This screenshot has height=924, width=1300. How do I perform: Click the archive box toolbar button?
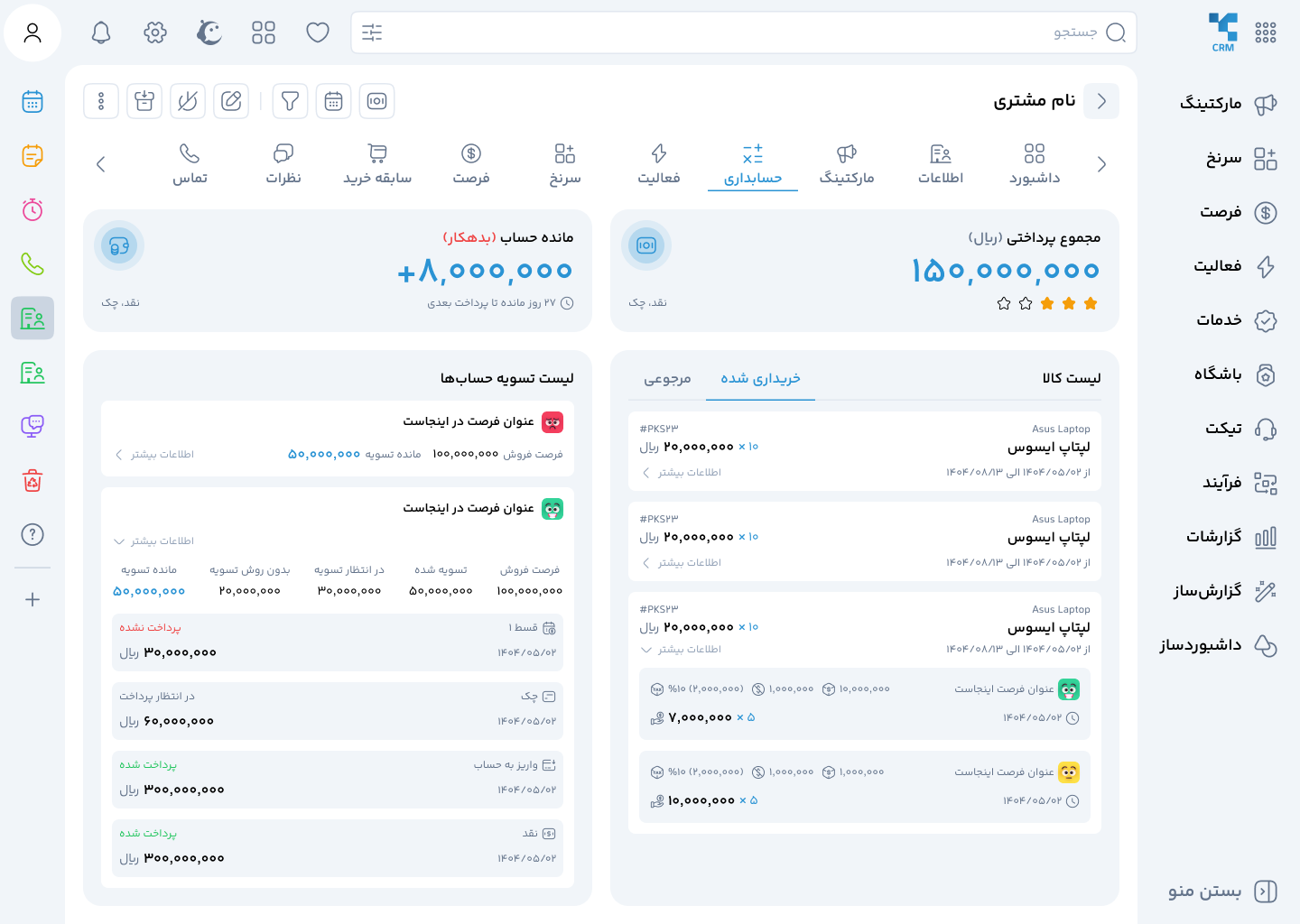(x=144, y=101)
